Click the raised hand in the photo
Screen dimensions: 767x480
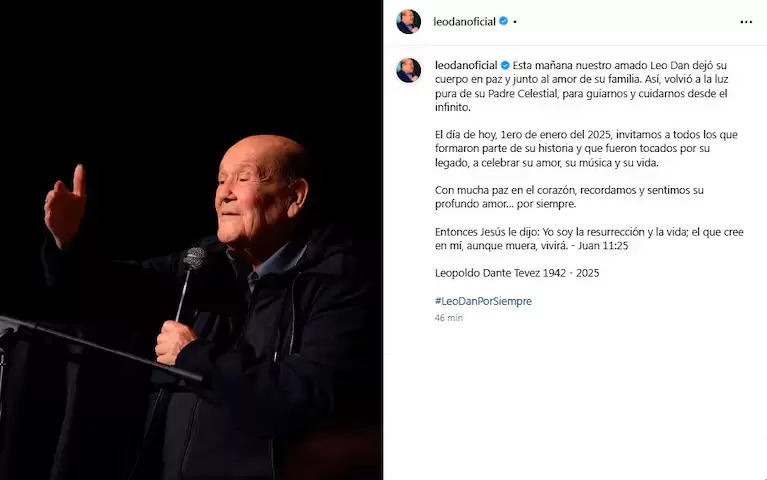65,206
